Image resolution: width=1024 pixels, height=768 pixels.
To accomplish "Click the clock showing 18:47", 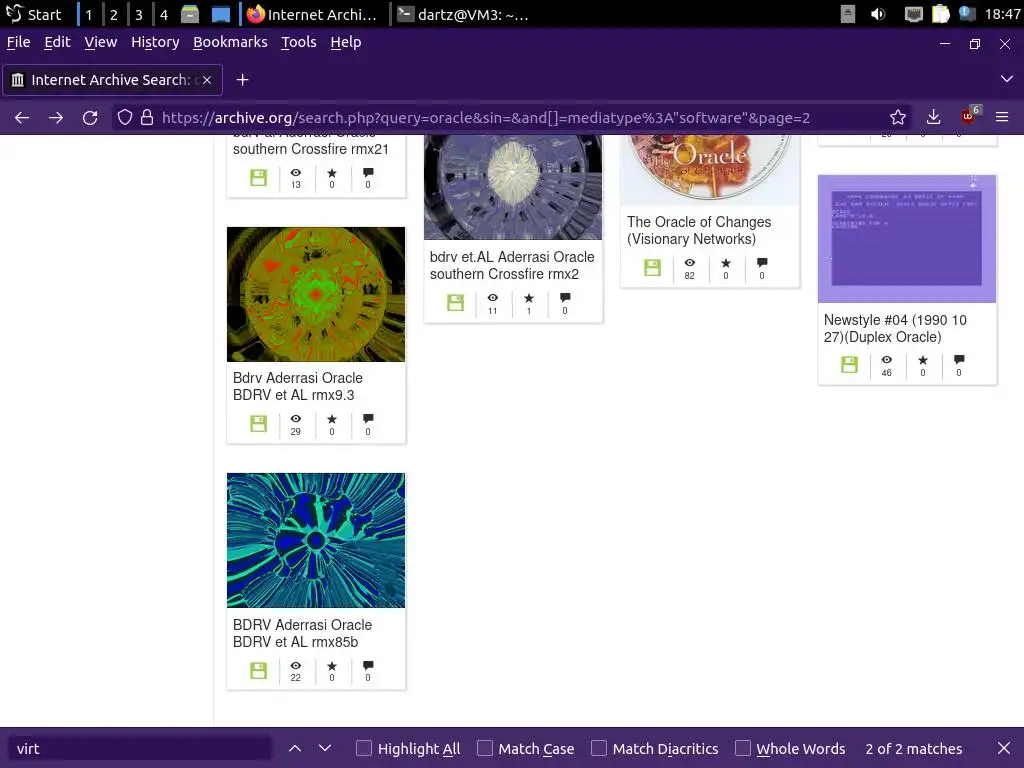I will coord(1002,14).
